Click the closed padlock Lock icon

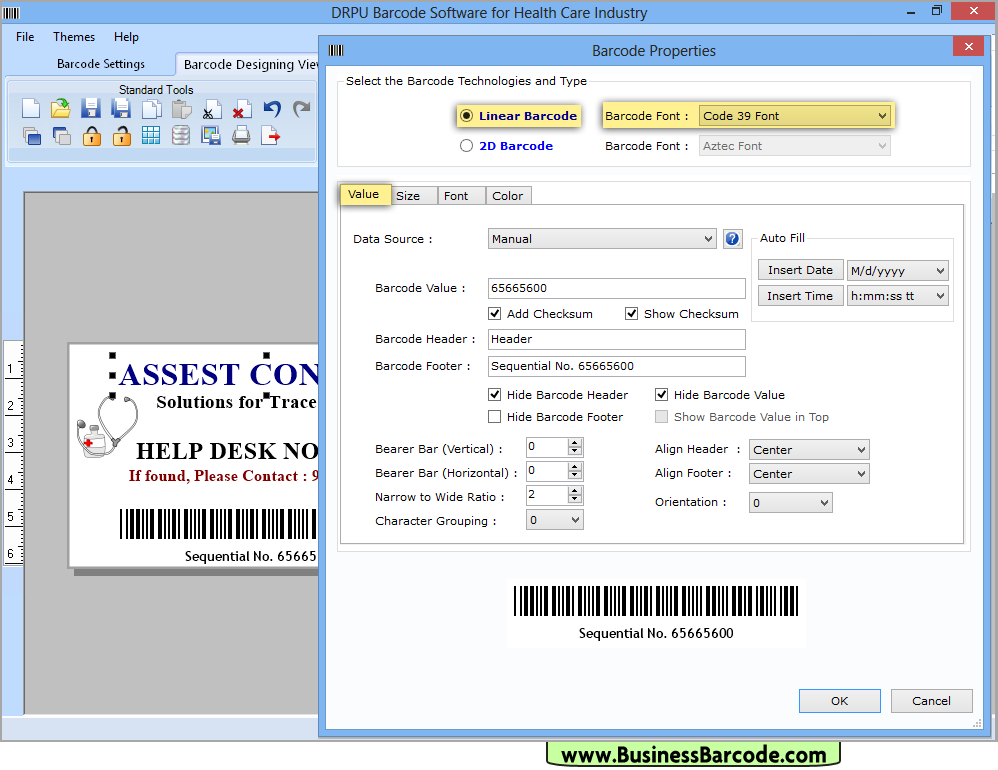[92, 136]
